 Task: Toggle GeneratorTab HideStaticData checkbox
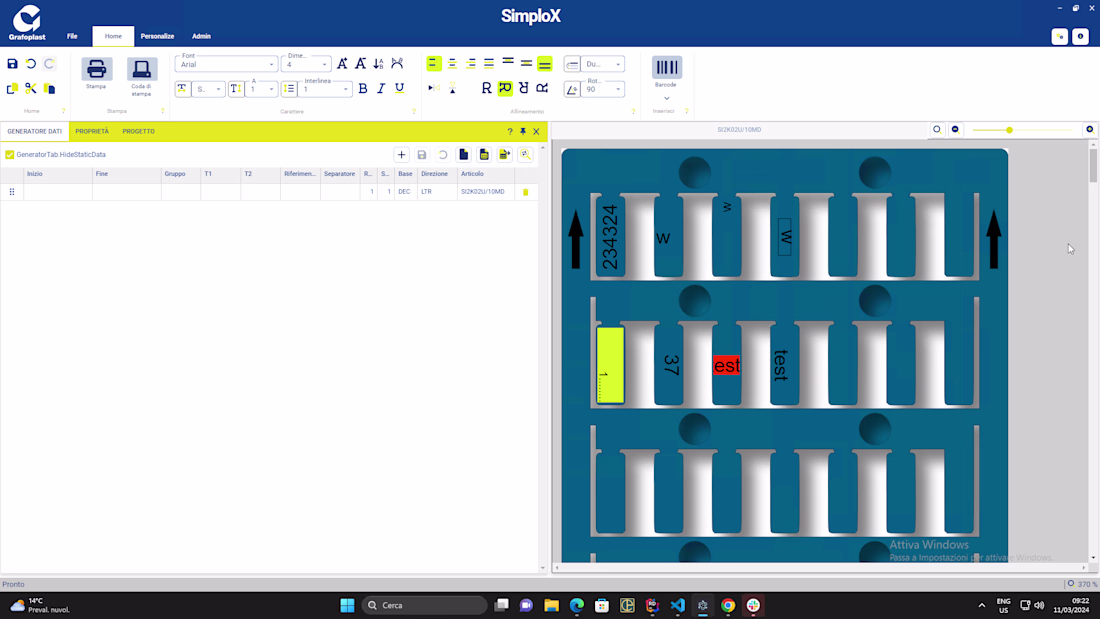[x=10, y=154]
